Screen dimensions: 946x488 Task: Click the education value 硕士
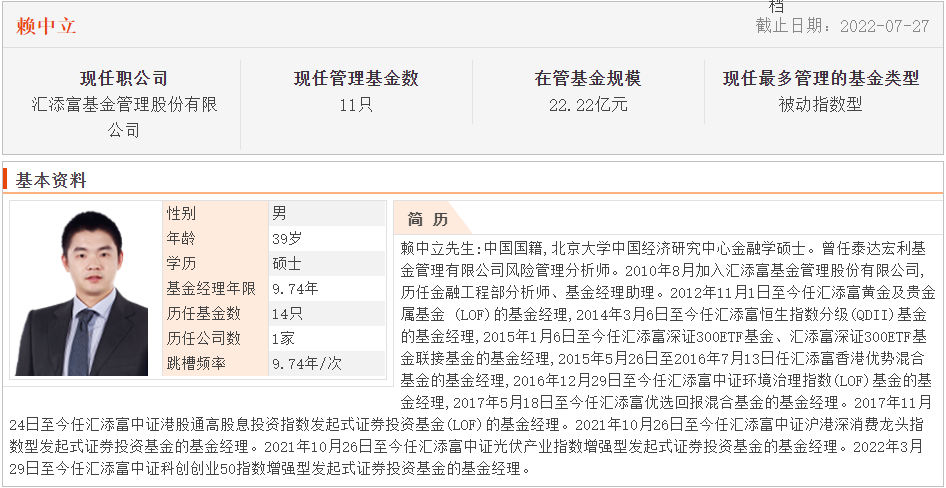[287, 264]
